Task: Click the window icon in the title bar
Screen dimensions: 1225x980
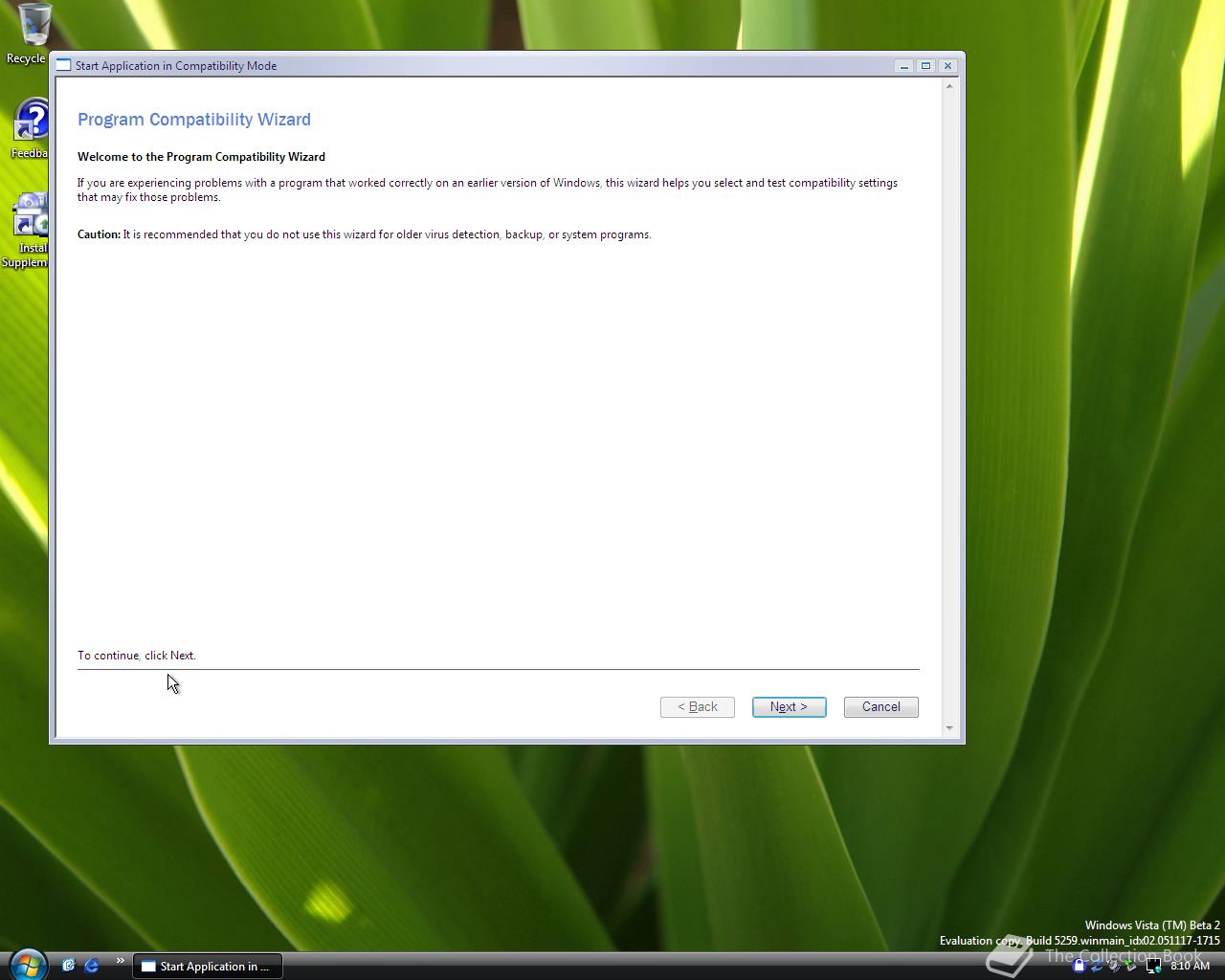Action: (x=63, y=65)
